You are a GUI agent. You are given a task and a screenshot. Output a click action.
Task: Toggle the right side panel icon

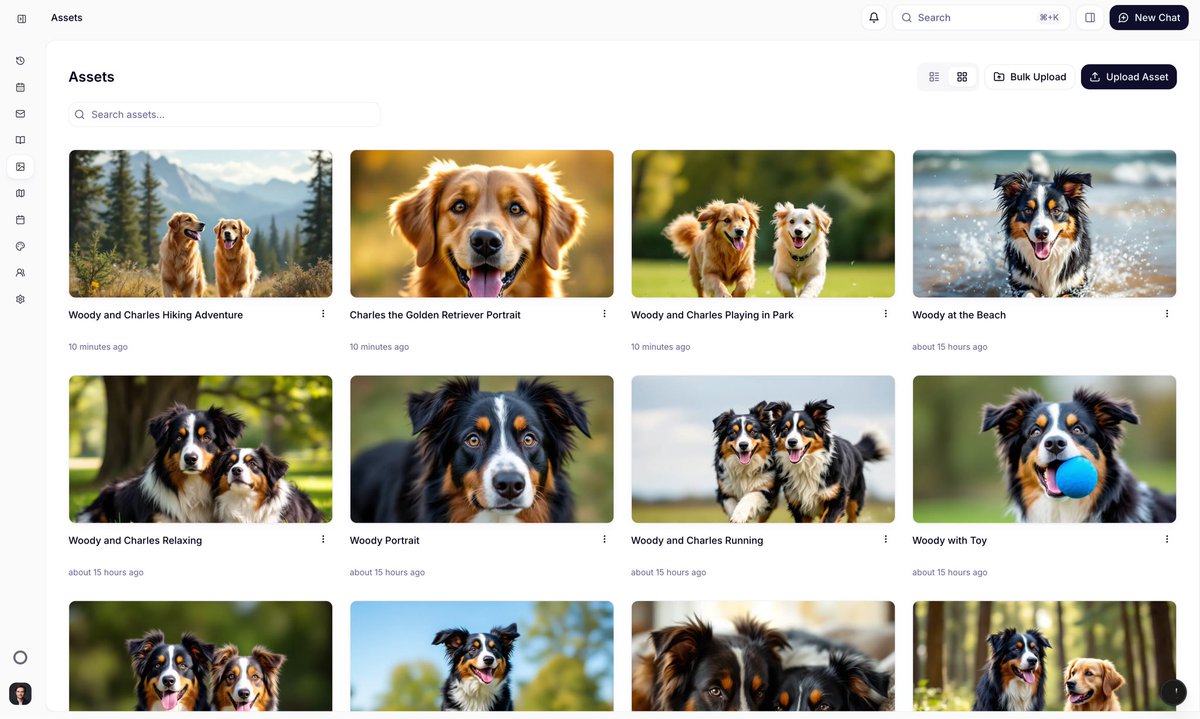click(1090, 18)
